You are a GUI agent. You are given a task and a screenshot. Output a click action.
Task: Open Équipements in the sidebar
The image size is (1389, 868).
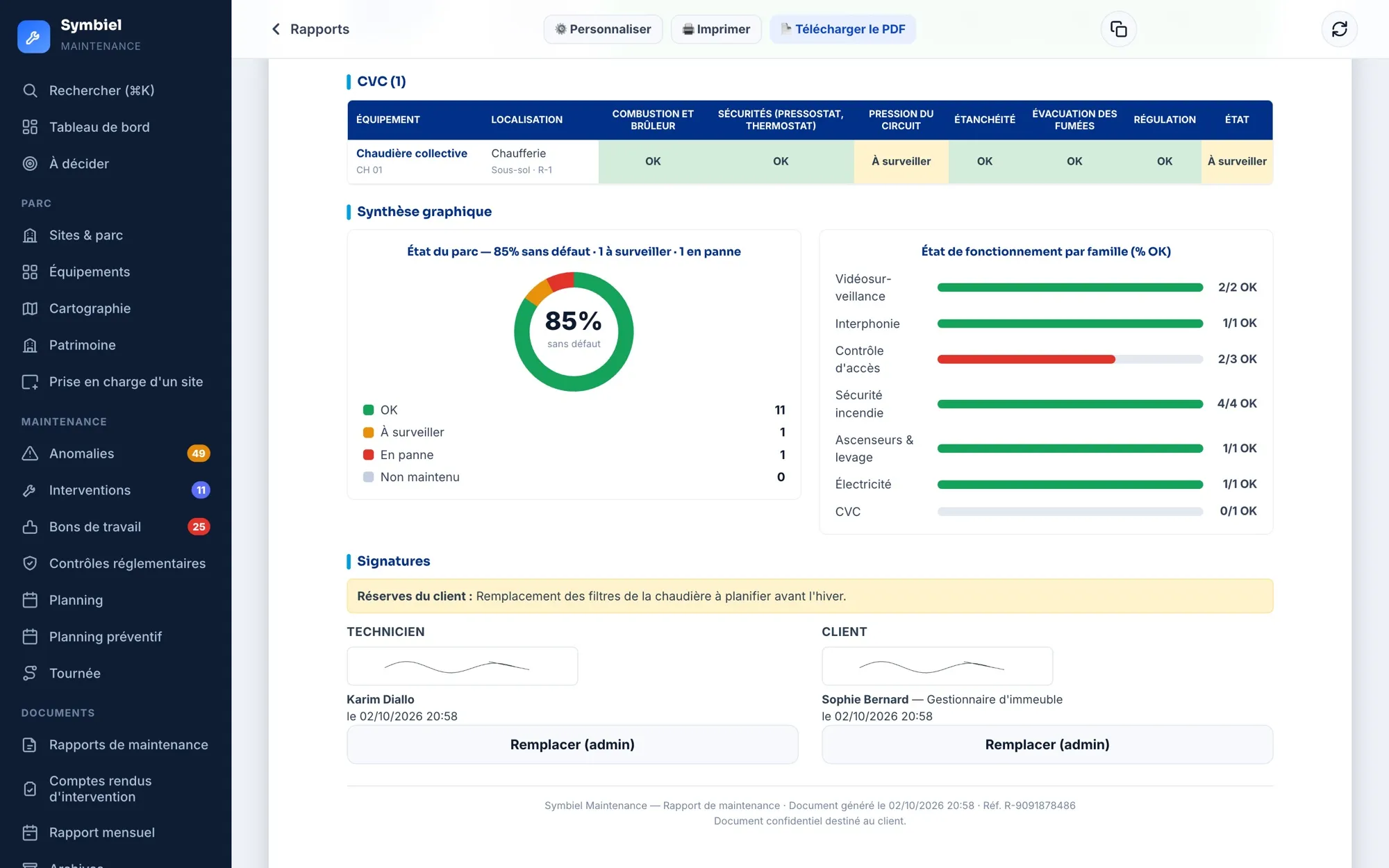tap(115, 272)
